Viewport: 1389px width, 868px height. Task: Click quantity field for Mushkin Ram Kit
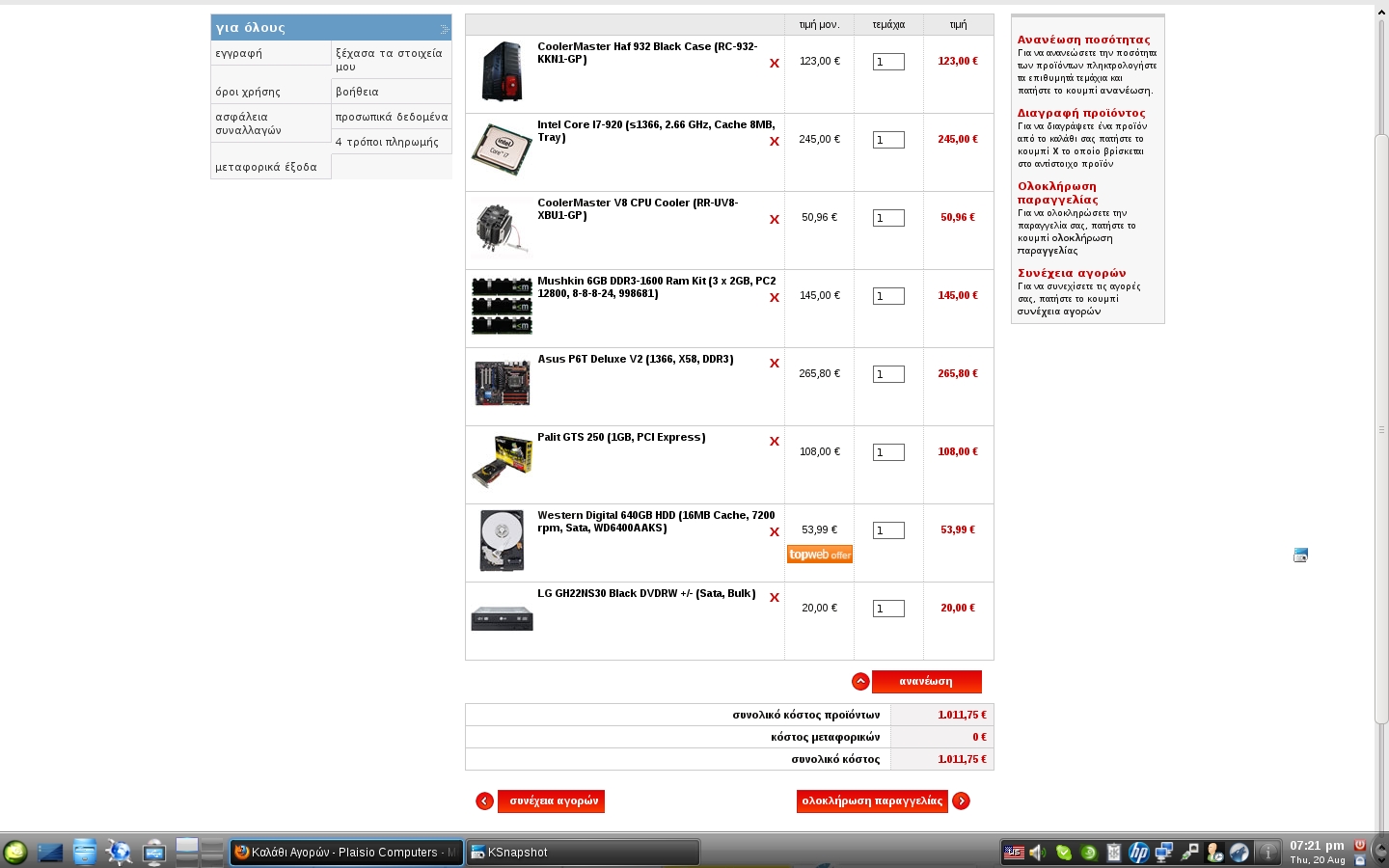888,296
